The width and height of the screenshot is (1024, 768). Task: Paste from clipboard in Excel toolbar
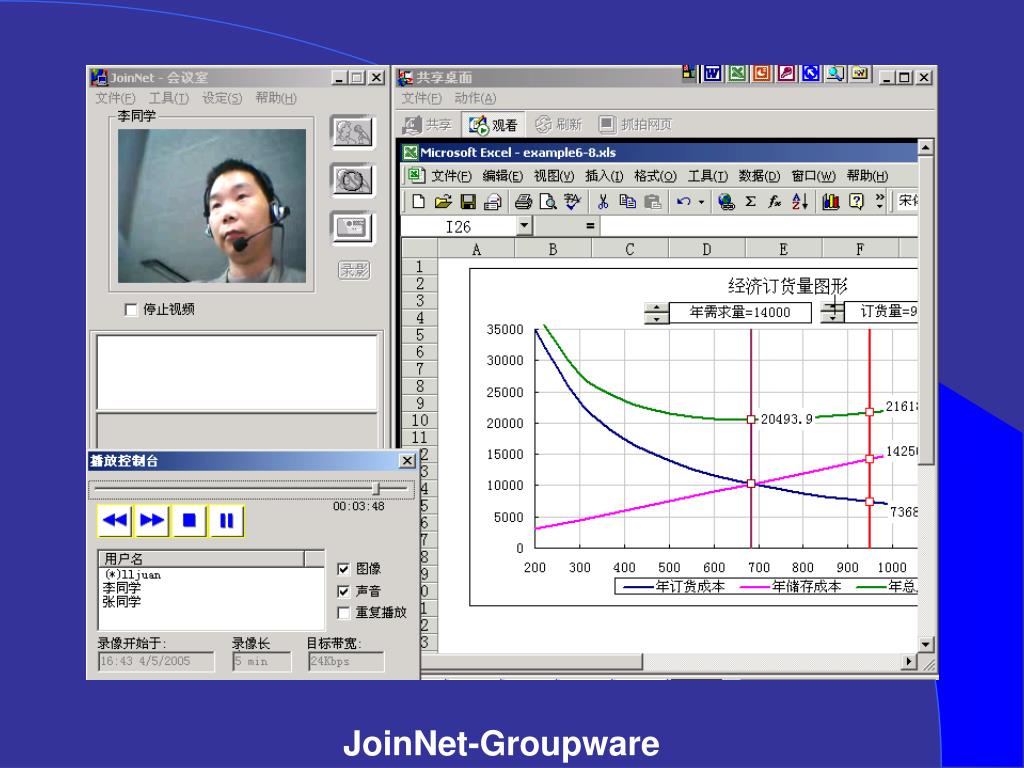652,202
